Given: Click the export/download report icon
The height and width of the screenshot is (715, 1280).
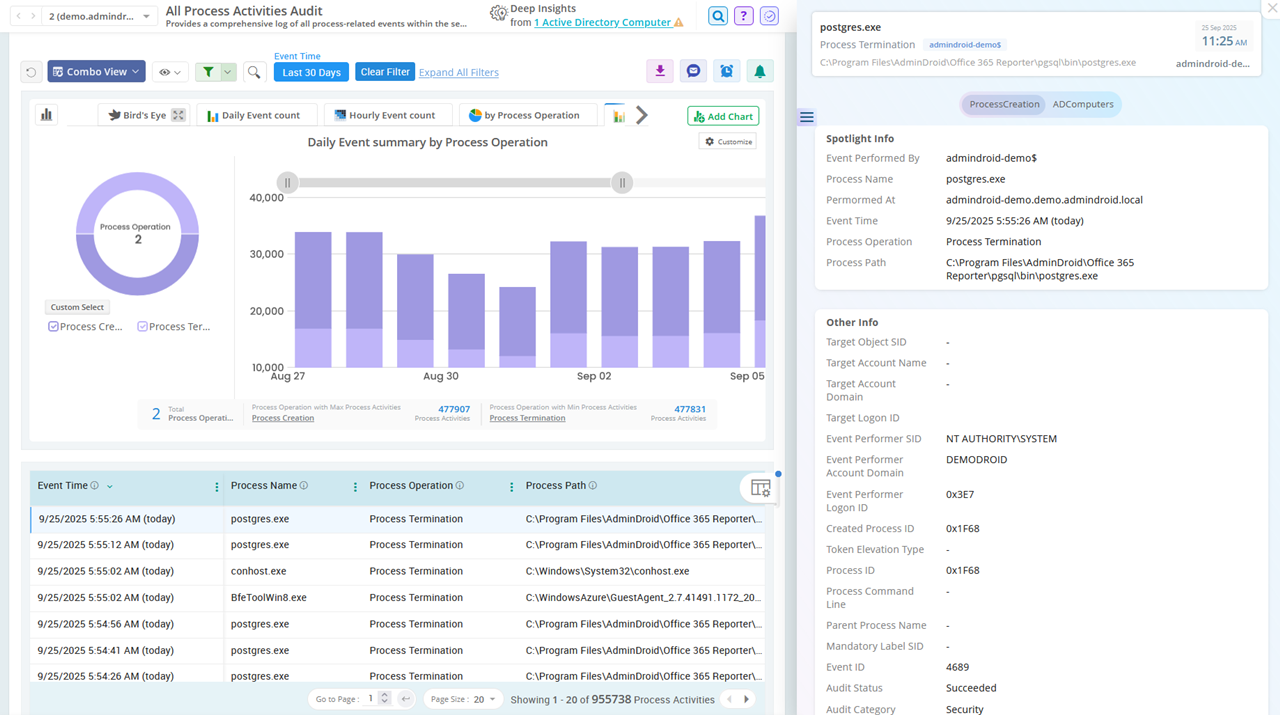Looking at the screenshot, I should [659, 72].
